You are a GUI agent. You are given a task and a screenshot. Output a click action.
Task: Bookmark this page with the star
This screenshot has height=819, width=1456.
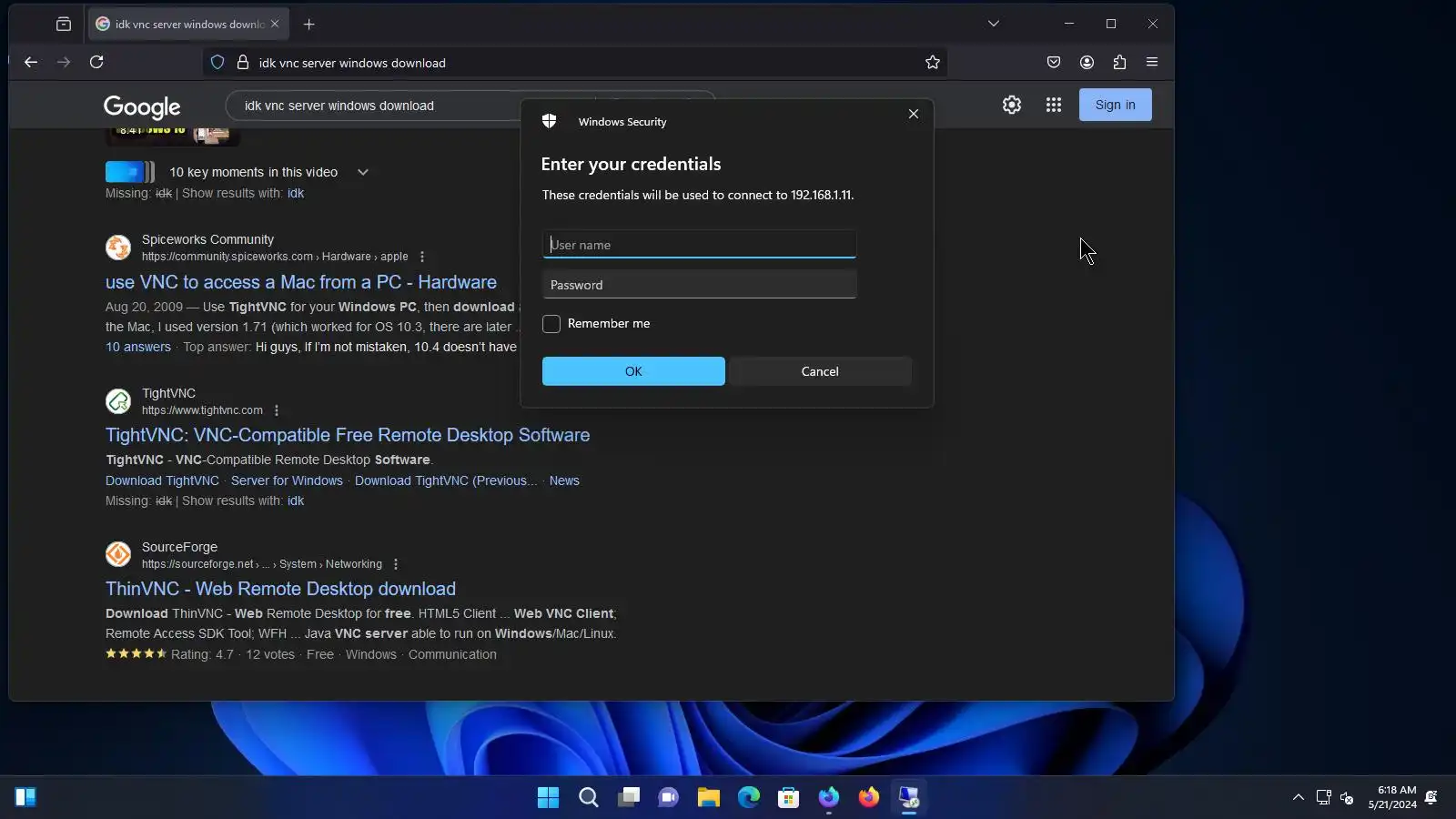pos(933,63)
